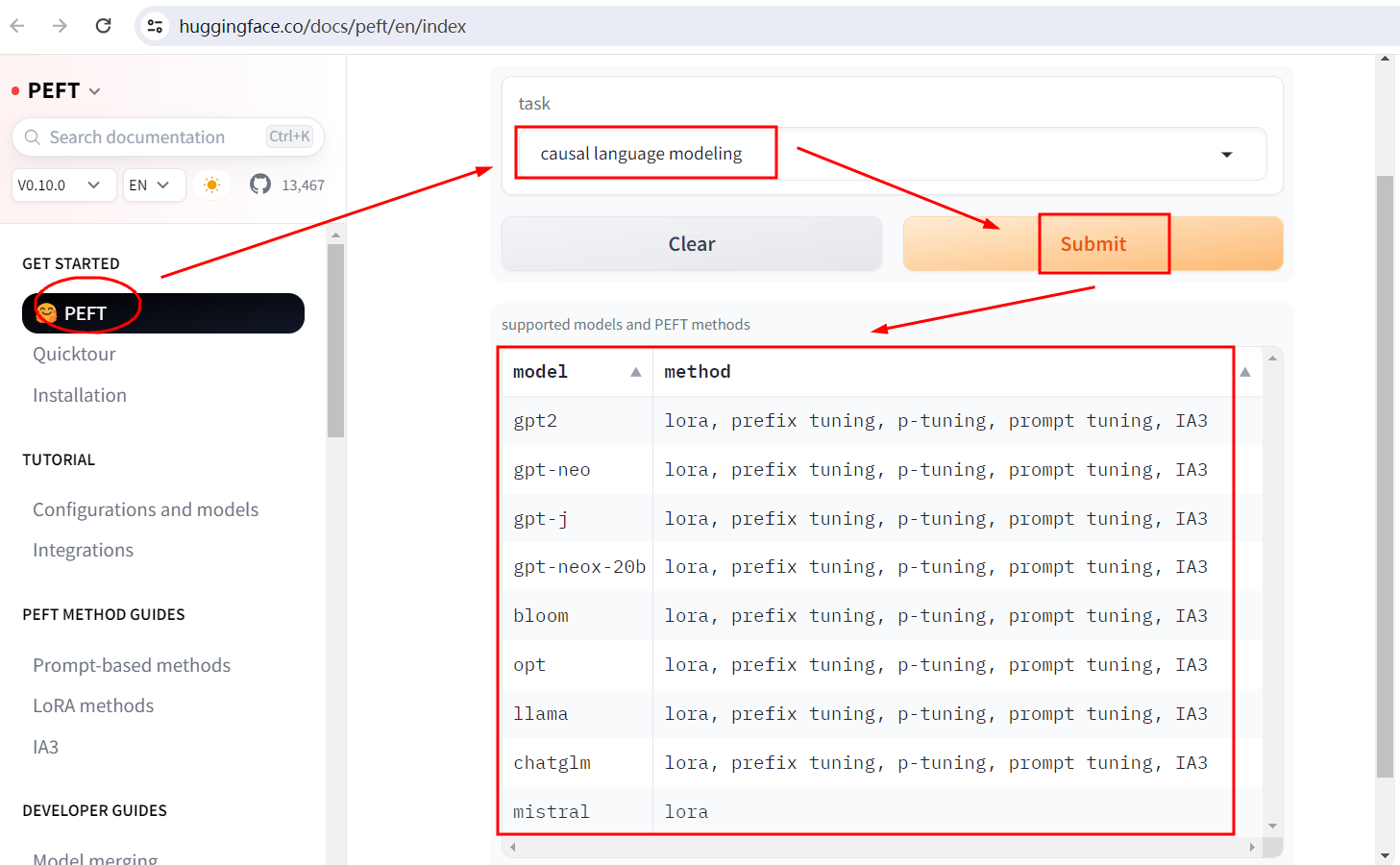1400x865 pixels.
Task: Go back with the browser back arrow
Action: coord(17,26)
